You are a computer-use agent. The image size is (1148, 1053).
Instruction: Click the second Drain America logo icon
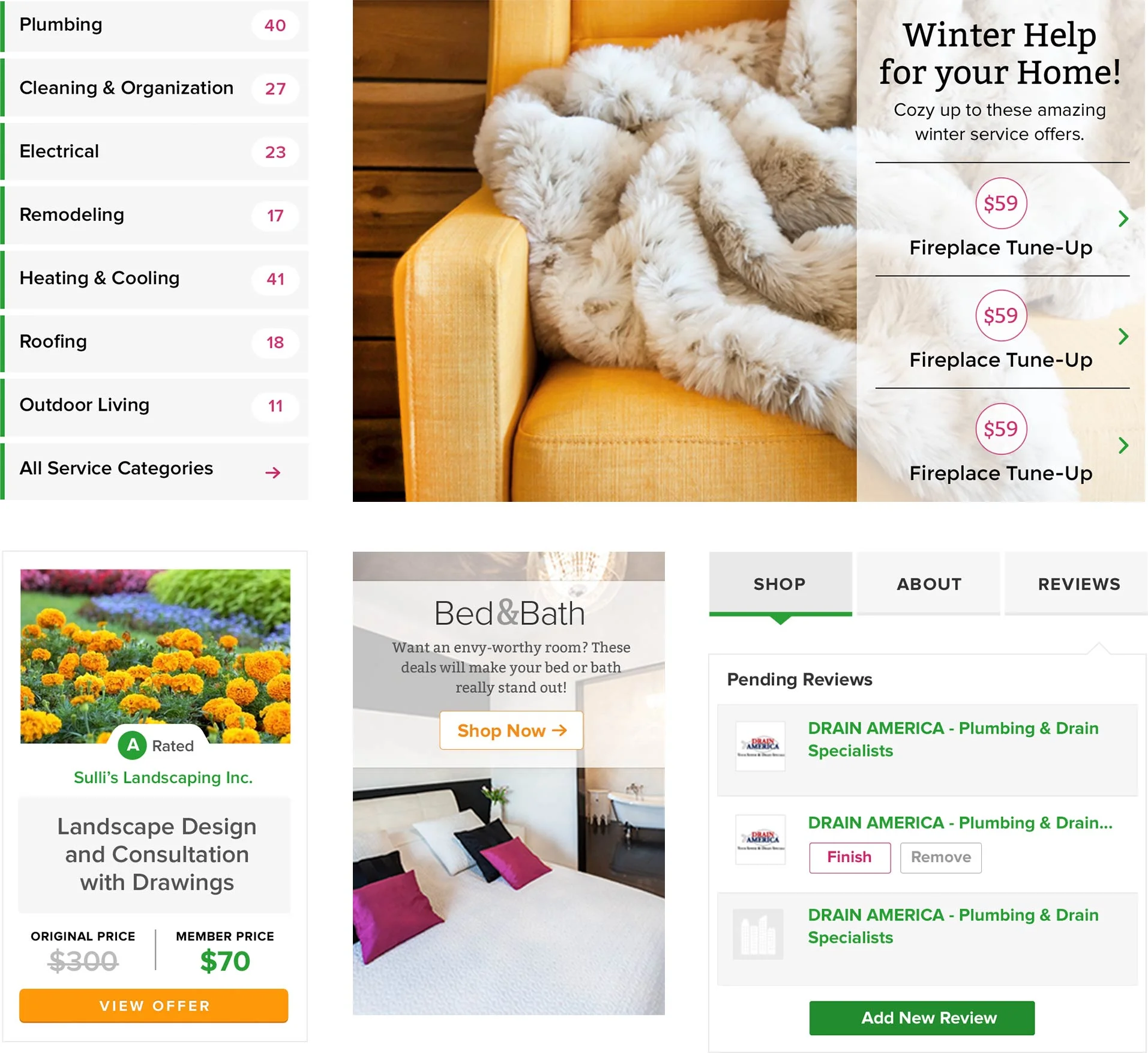click(760, 839)
